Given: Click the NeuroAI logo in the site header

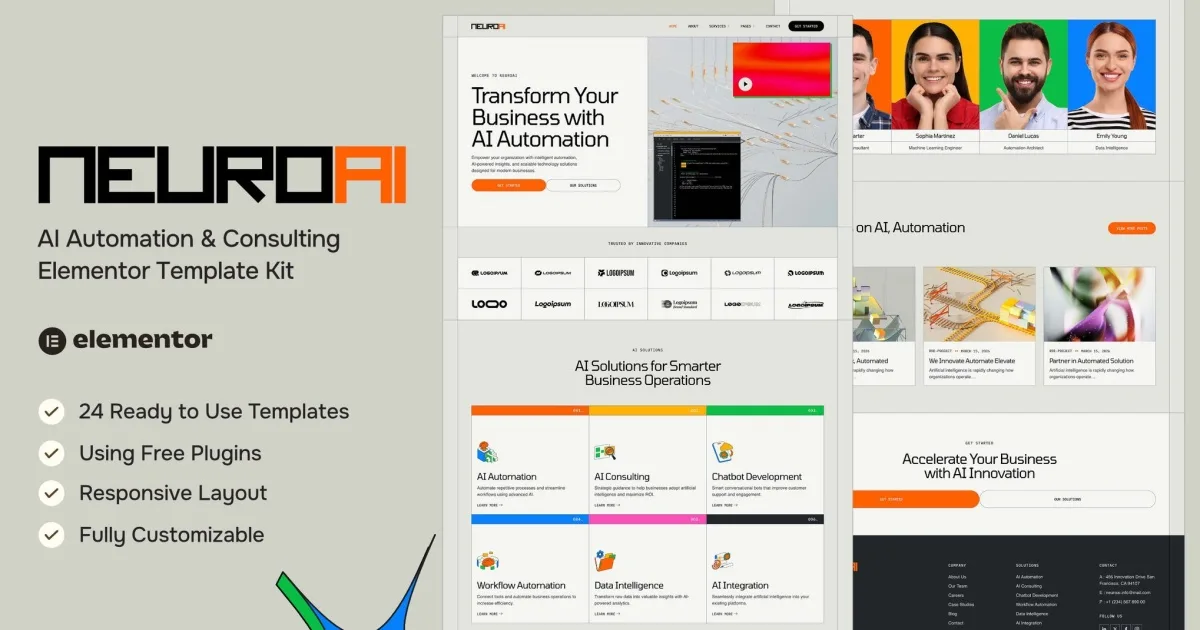Looking at the screenshot, I should coord(488,26).
